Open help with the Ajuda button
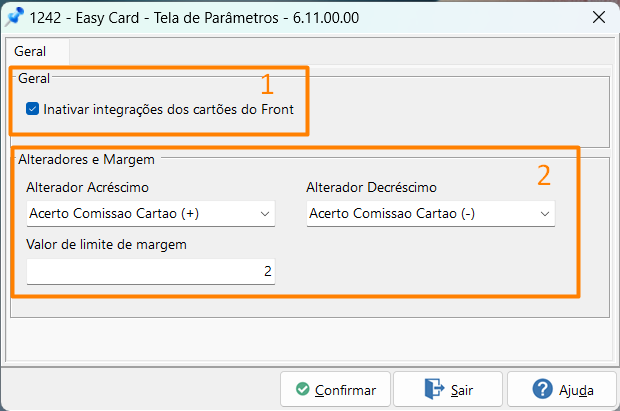This screenshot has height=411, width=620. point(562,390)
